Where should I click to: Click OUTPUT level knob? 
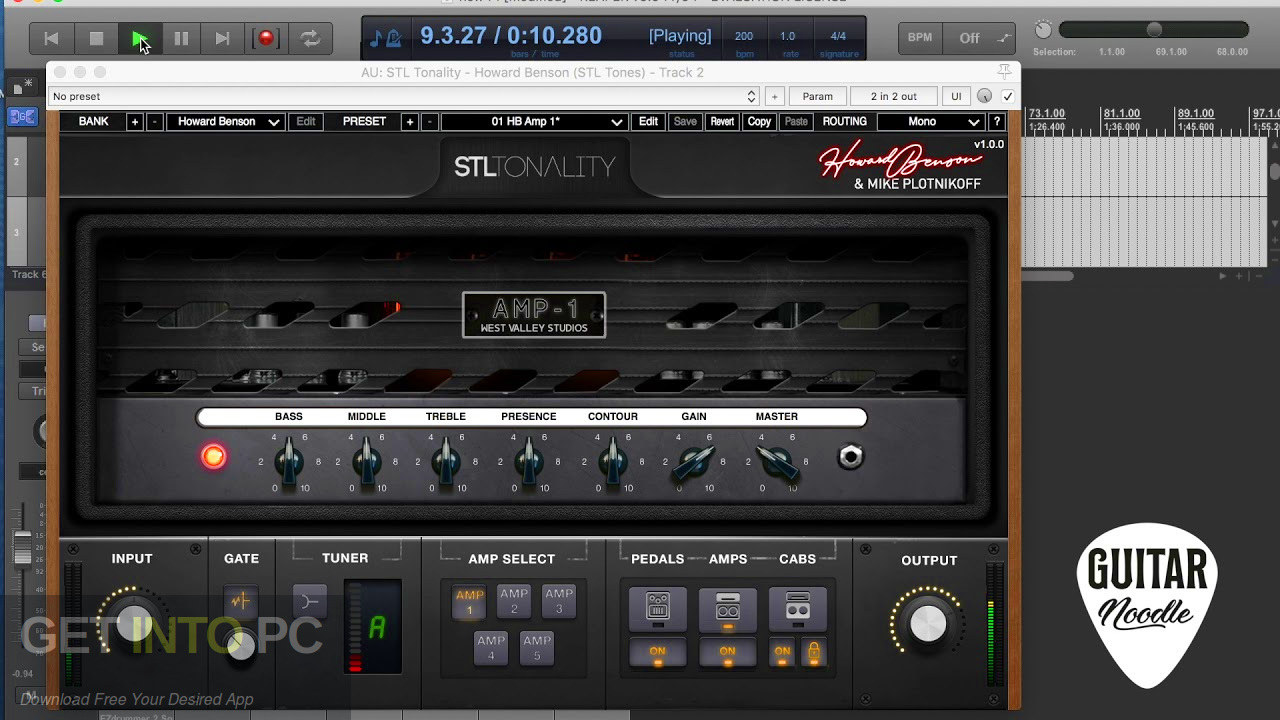[x=928, y=624]
